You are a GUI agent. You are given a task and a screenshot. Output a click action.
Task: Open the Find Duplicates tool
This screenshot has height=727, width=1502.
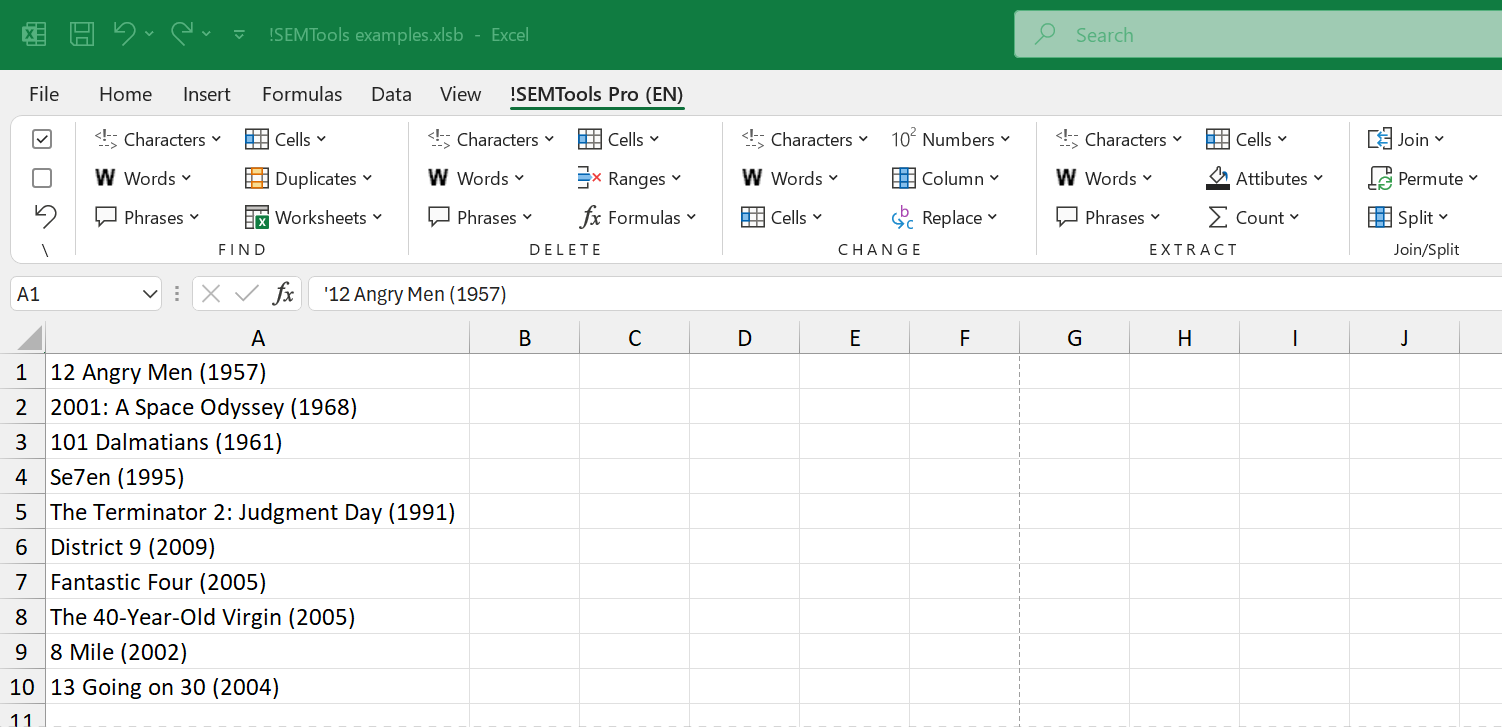(307, 178)
